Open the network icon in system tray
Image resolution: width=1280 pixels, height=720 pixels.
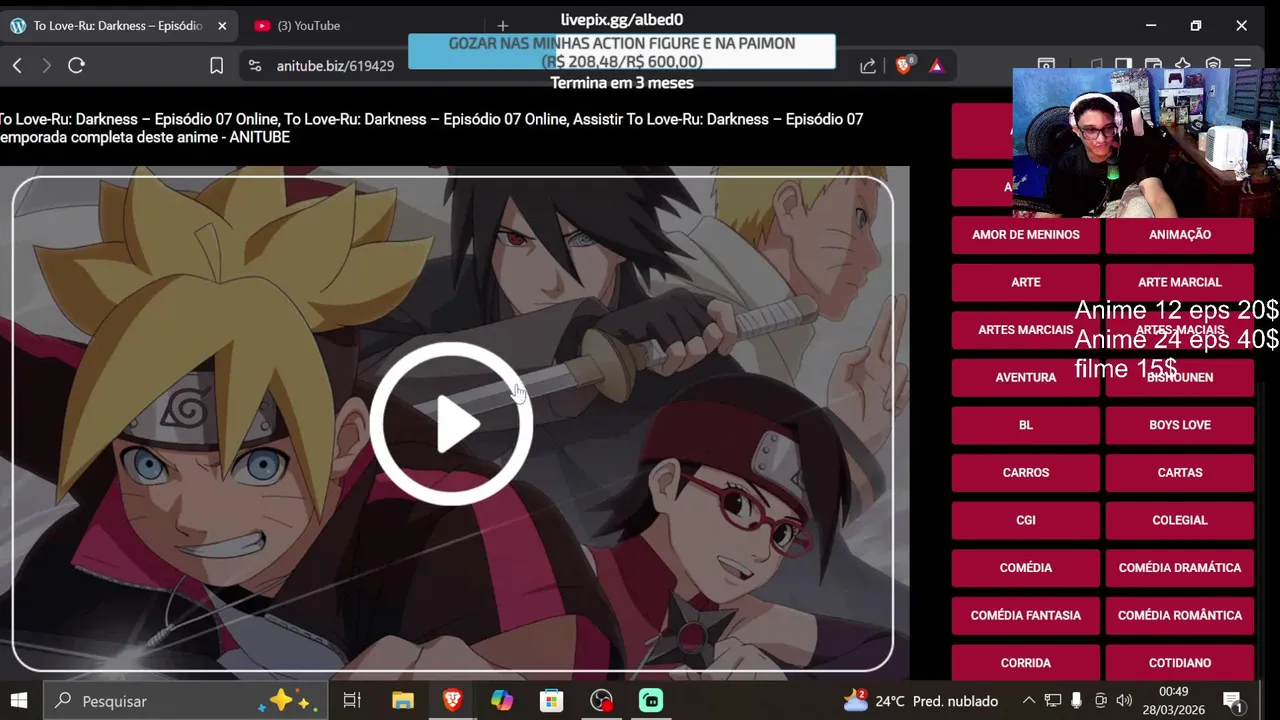tap(1052, 701)
